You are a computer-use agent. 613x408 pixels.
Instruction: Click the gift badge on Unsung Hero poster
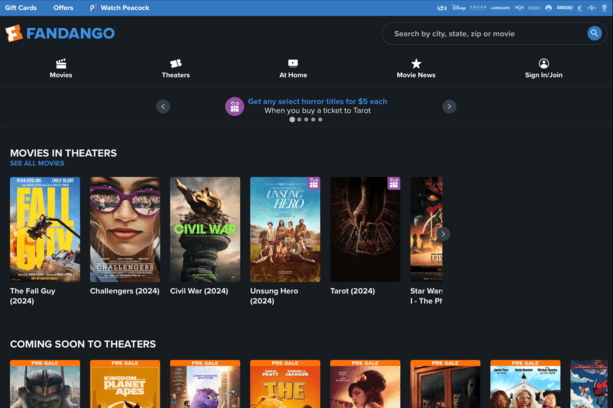coord(314,183)
